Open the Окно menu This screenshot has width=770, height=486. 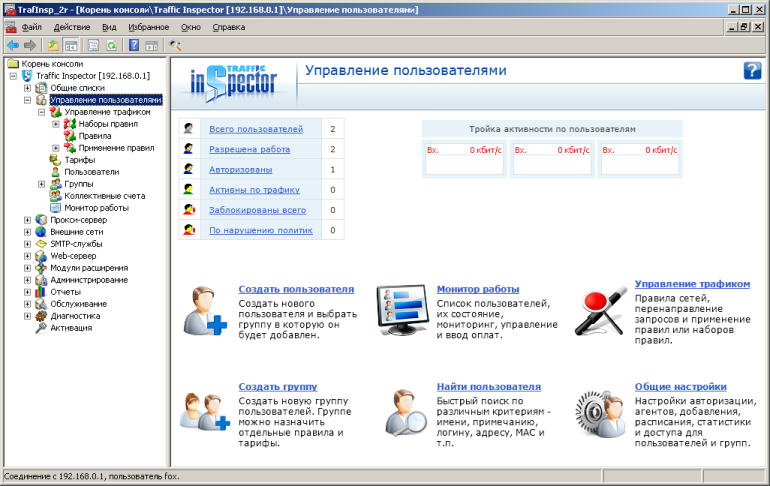[x=191, y=27]
